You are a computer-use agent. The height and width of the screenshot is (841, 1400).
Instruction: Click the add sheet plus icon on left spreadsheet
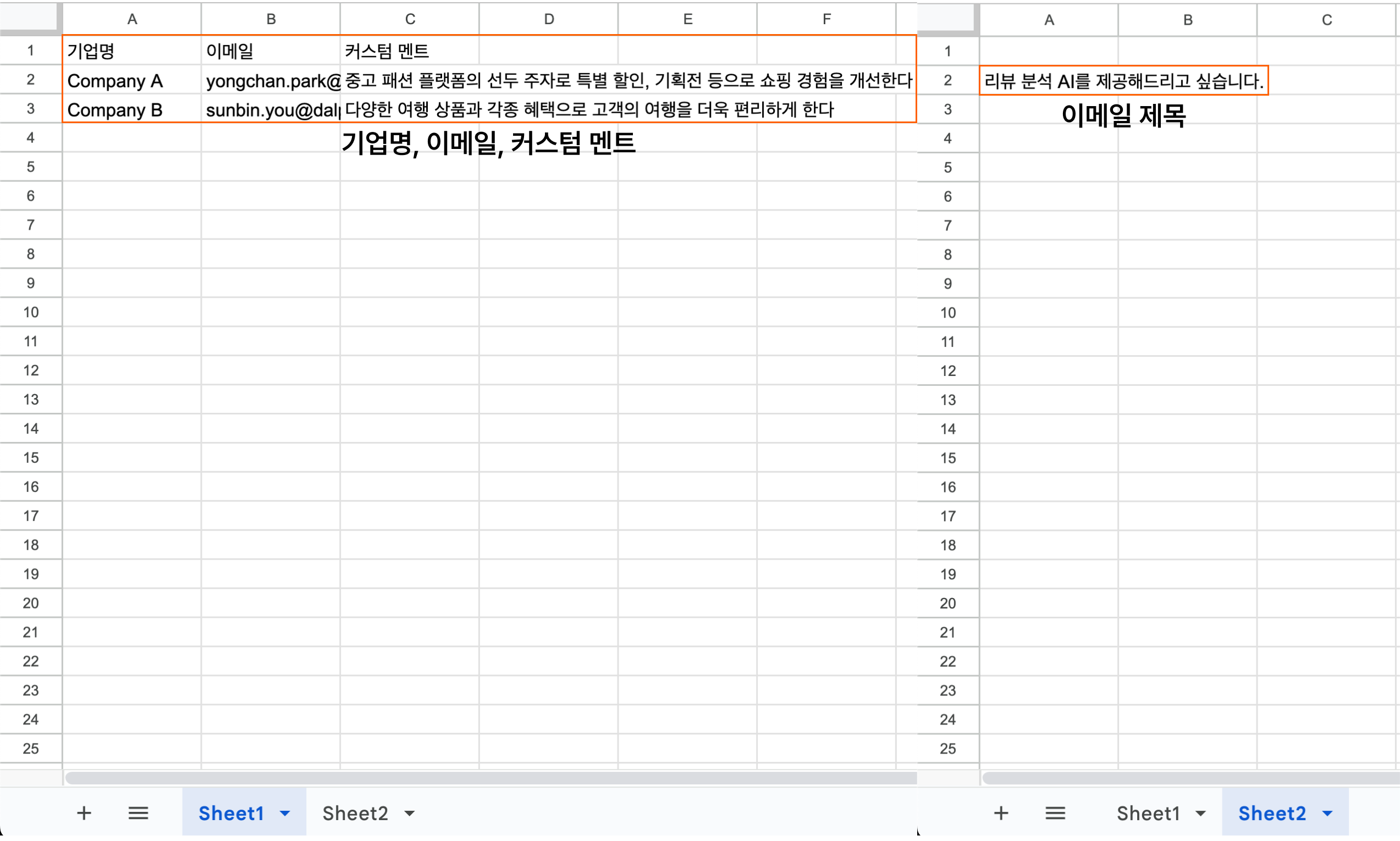click(x=84, y=812)
